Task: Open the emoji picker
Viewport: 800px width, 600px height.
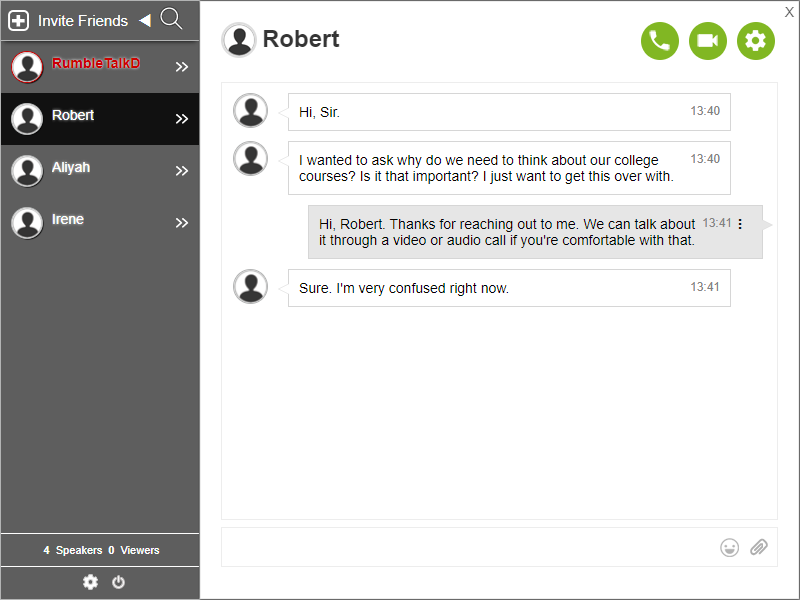Action: (730, 547)
